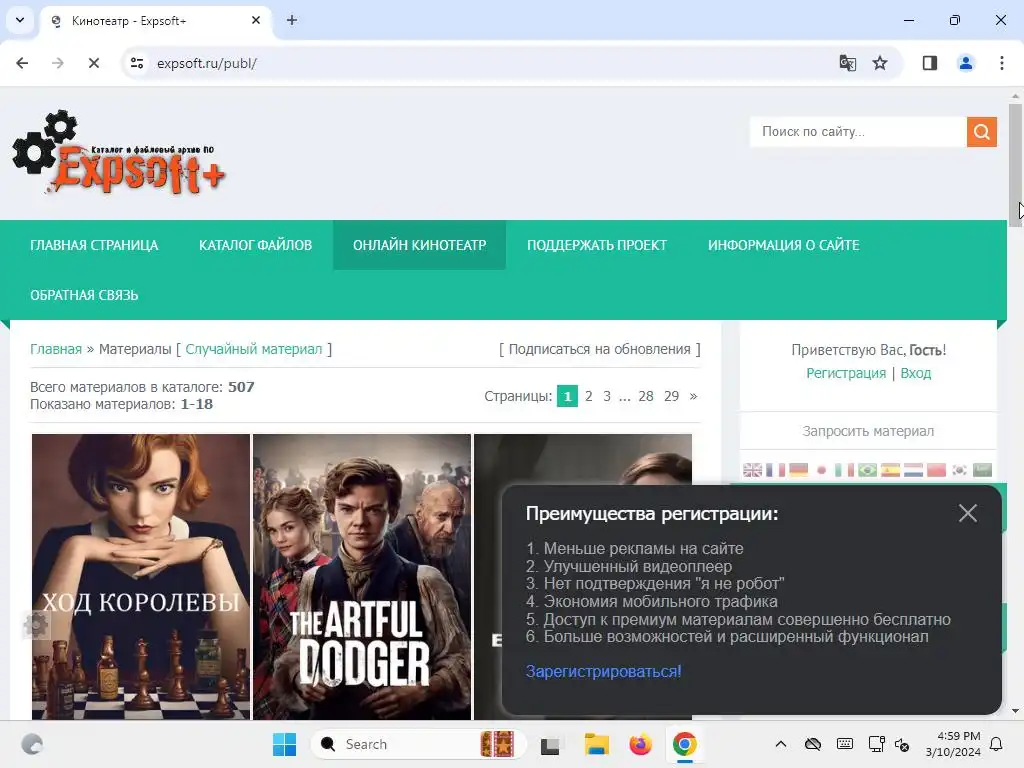Select the Chinese flag
The width and height of the screenshot is (1024, 768).
click(x=936, y=470)
